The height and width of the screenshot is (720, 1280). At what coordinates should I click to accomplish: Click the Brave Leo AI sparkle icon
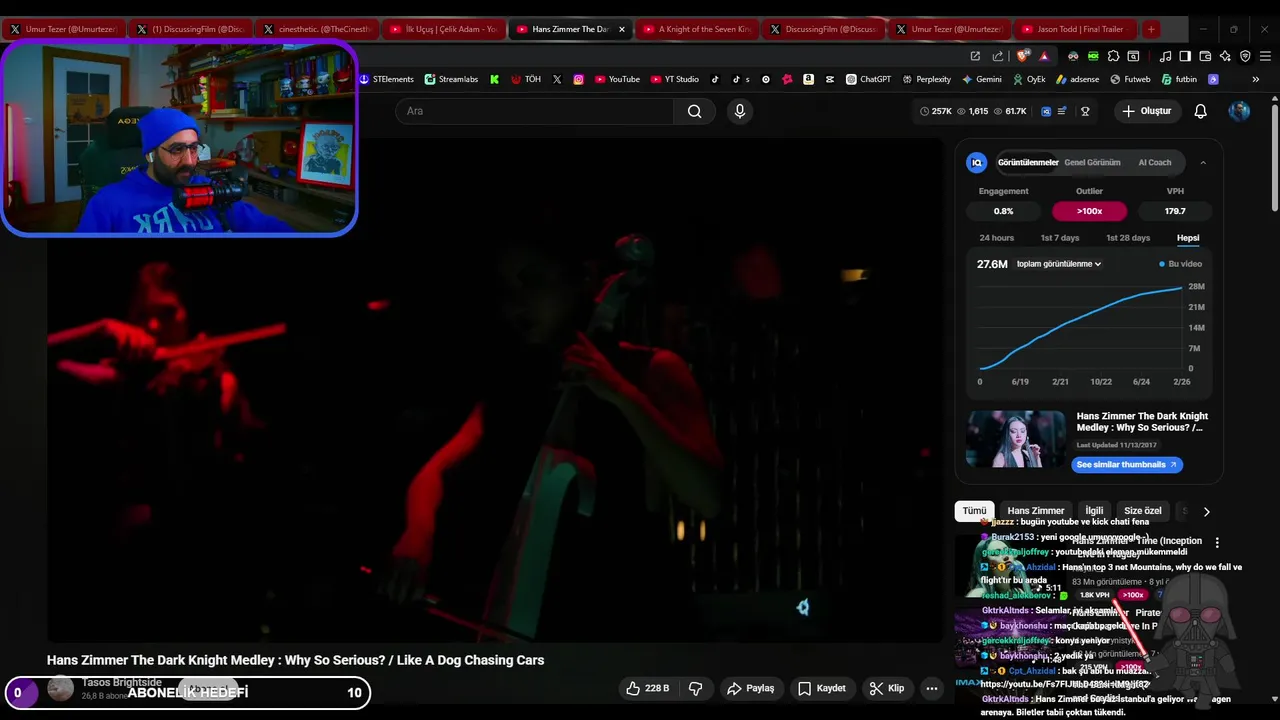[1225, 56]
